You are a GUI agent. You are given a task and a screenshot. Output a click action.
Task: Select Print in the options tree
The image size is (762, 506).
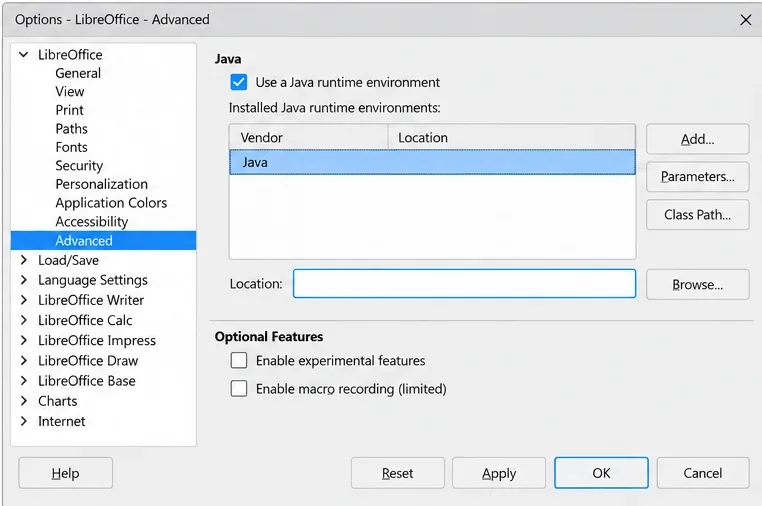click(69, 110)
